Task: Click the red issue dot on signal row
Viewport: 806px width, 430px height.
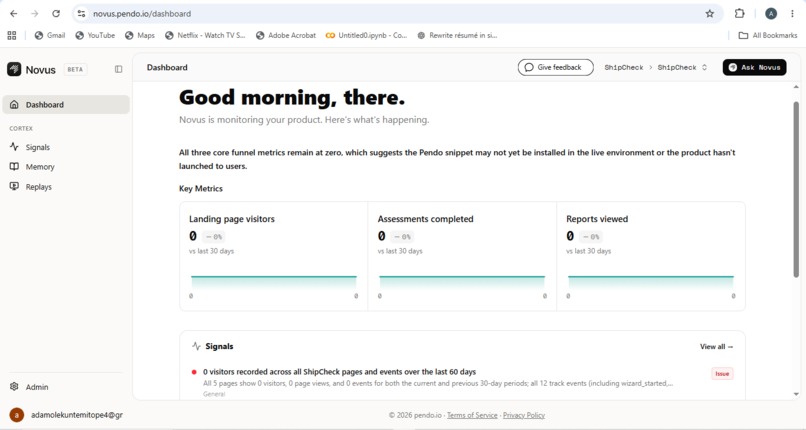Action: pos(194,372)
